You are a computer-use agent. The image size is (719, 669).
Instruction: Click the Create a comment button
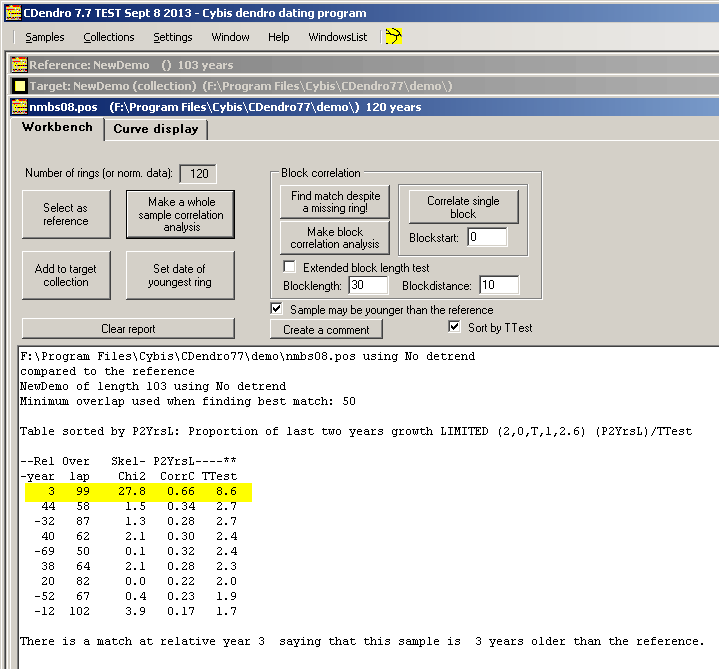point(326,330)
